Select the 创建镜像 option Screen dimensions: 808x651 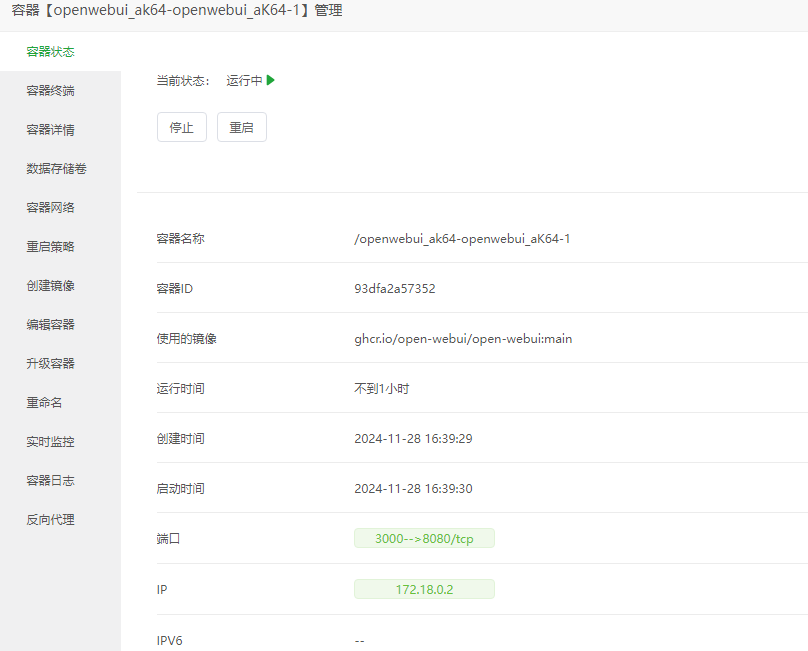coord(50,286)
